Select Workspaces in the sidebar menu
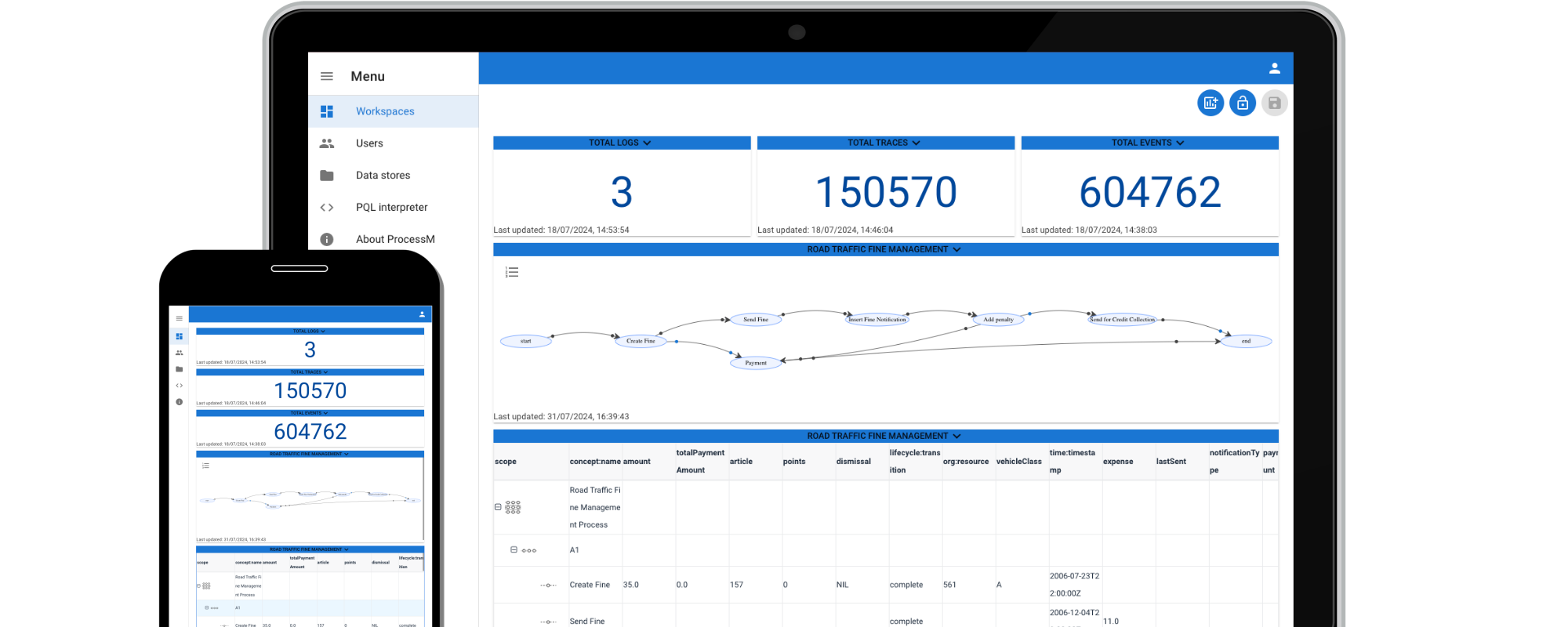The height and width of the screenshot is (627, 1568). [x=385, y=111]
